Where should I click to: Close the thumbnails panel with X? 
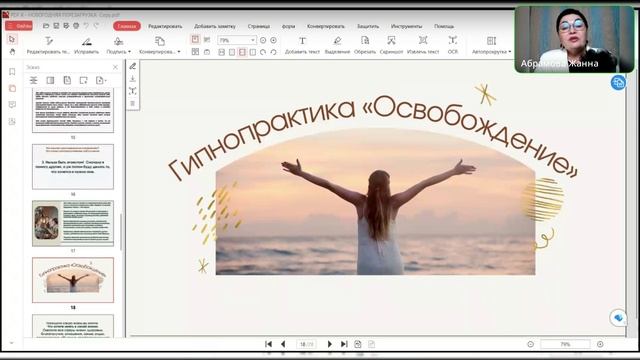pos(115,67)
